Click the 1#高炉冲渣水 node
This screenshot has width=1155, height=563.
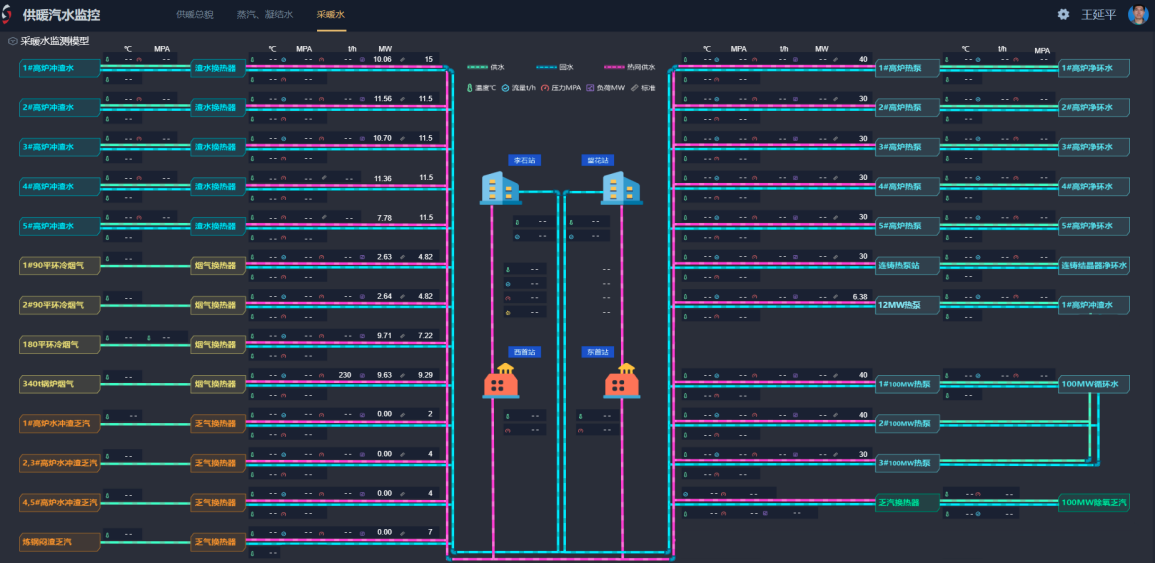pos(60,68)
